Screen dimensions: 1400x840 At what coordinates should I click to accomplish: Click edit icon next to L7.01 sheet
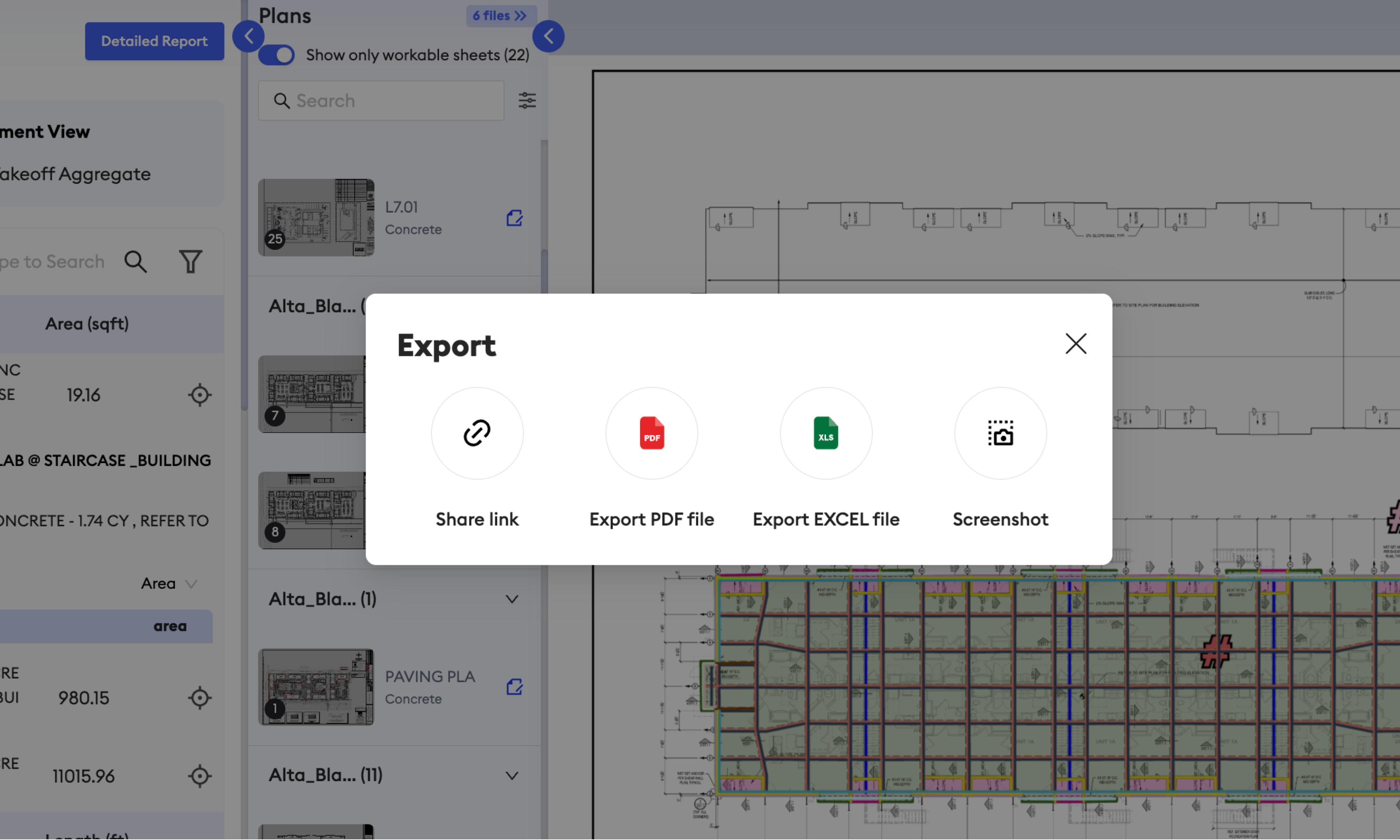514,218
